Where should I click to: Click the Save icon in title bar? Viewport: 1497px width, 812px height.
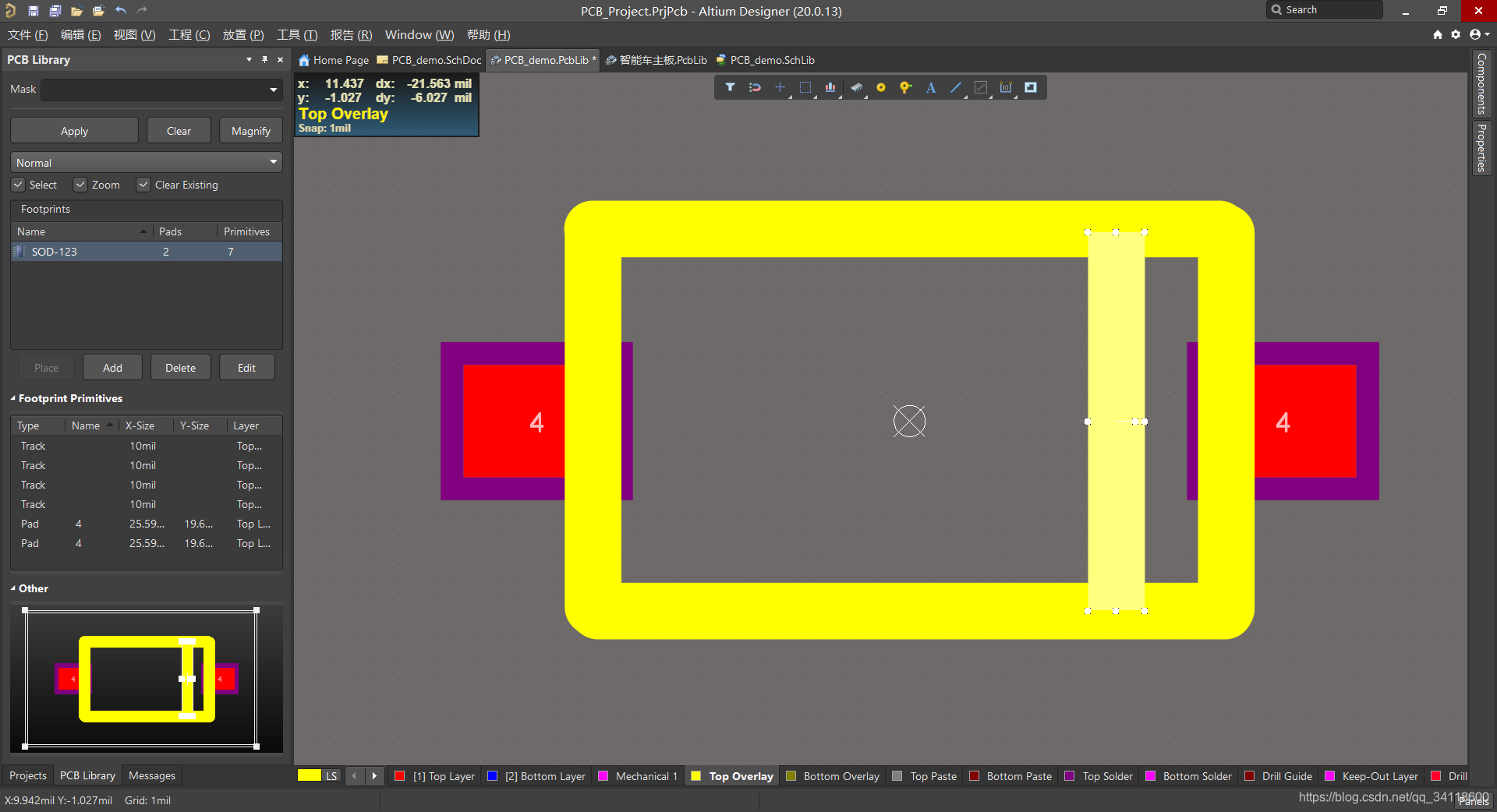click(33, 11)
